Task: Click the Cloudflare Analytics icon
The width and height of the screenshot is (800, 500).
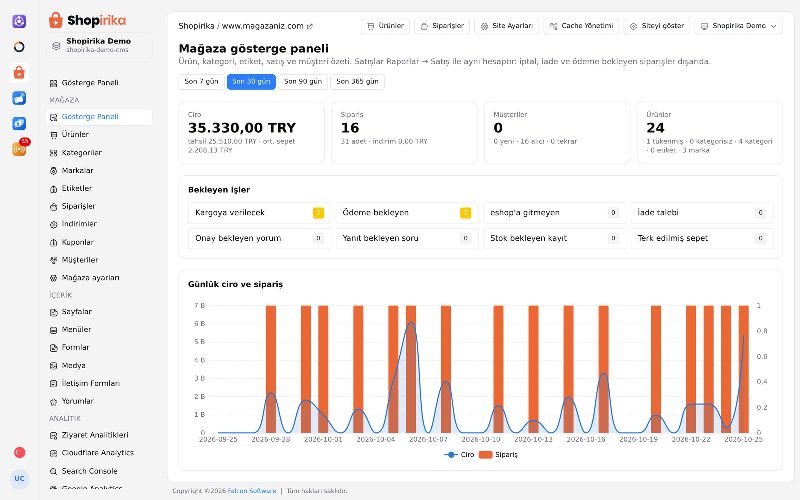Action: 54,453
